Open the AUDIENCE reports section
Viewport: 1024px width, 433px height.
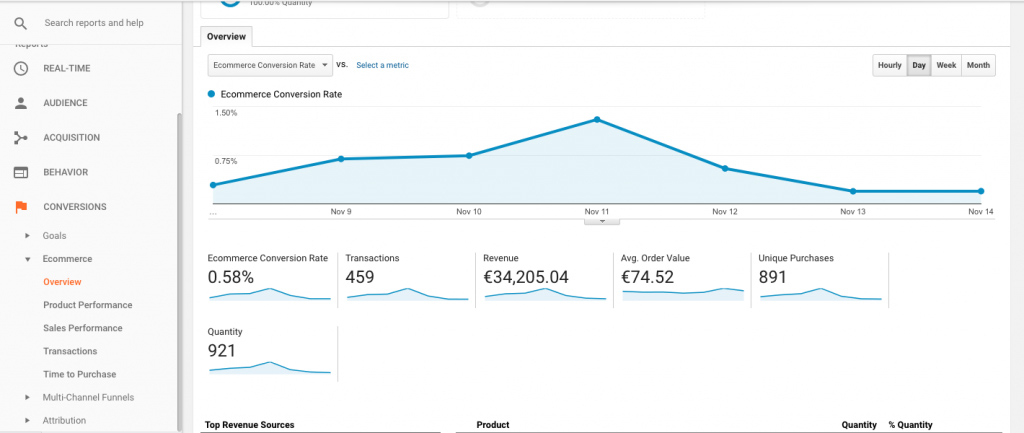(x=65, y=103)
